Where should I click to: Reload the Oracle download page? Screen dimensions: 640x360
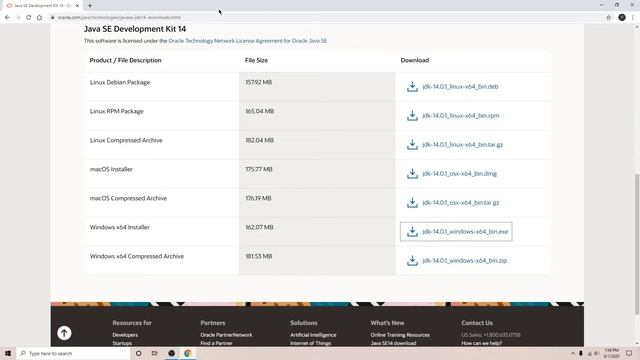click(x=29, y=18)
